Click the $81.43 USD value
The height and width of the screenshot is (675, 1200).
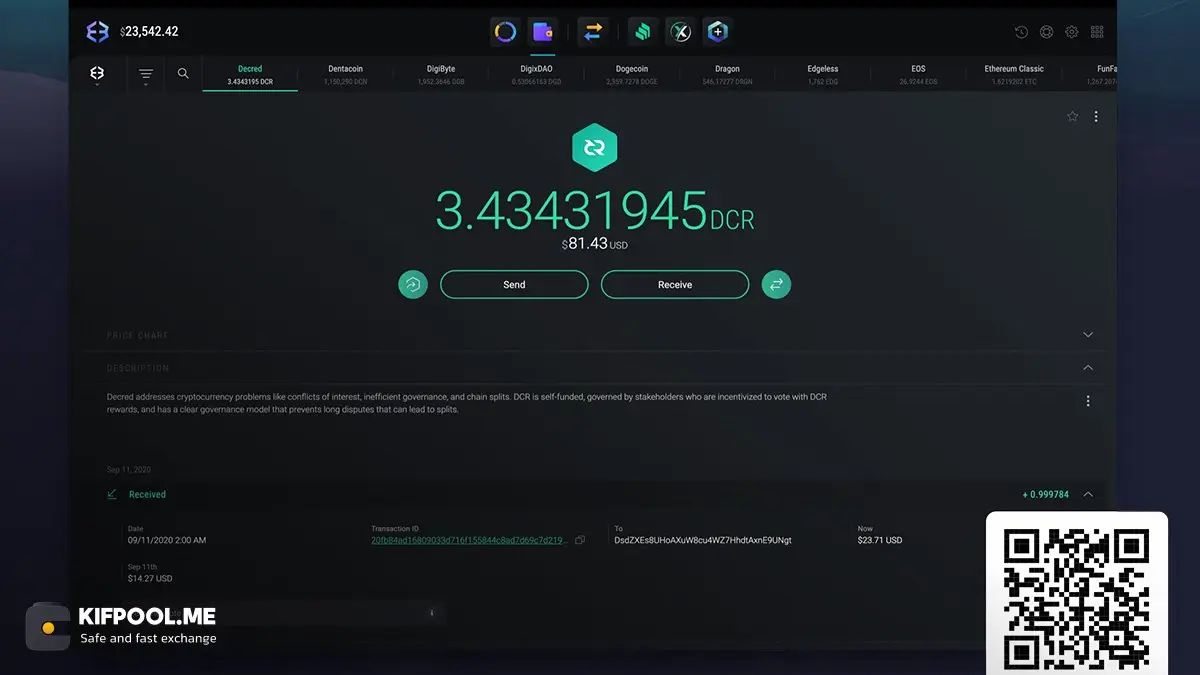pyautogui.click(x=594, y=244)
